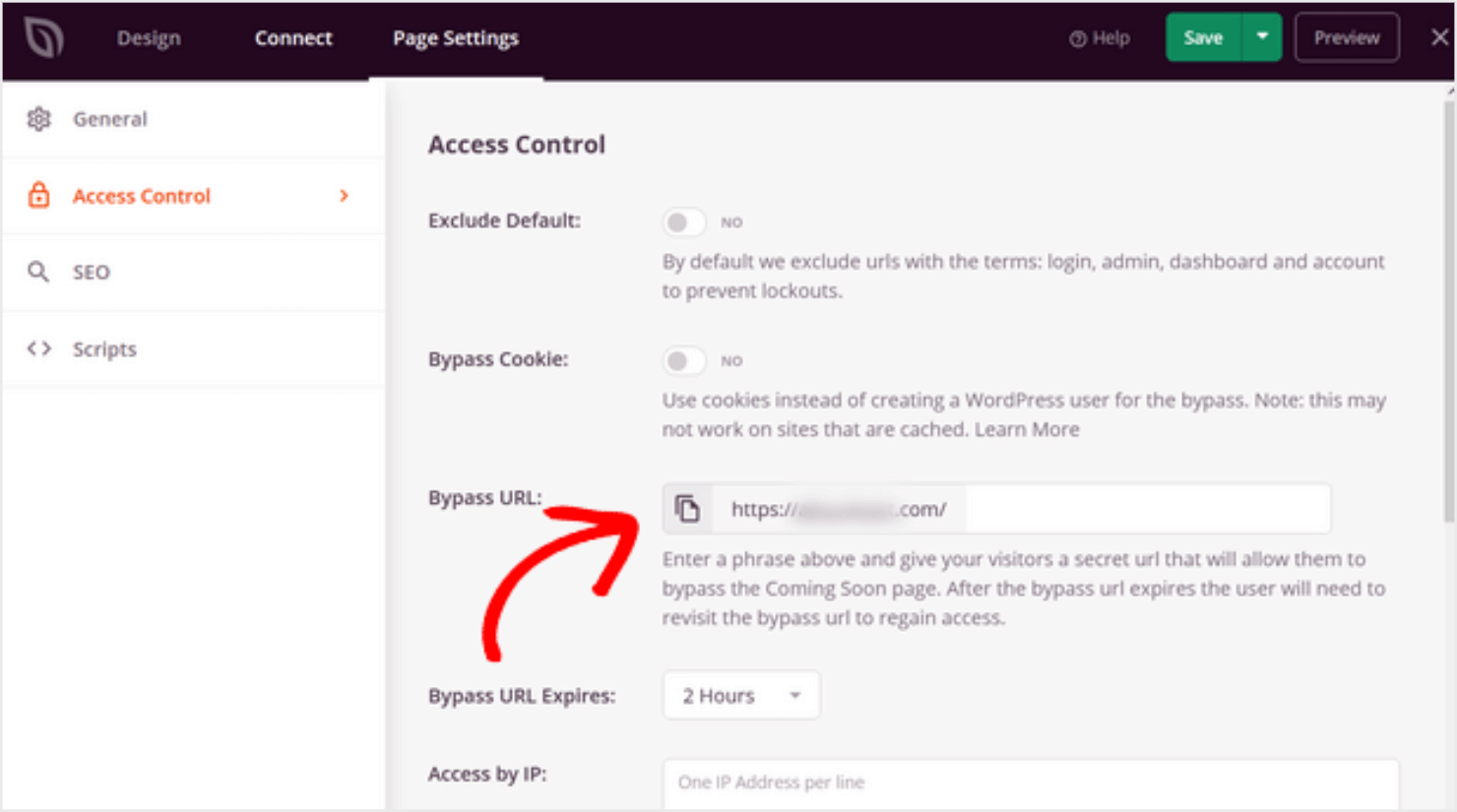Open the Bypass URL Expires dropdown
Screen dimensions: 1457x812
coord(740,695)
